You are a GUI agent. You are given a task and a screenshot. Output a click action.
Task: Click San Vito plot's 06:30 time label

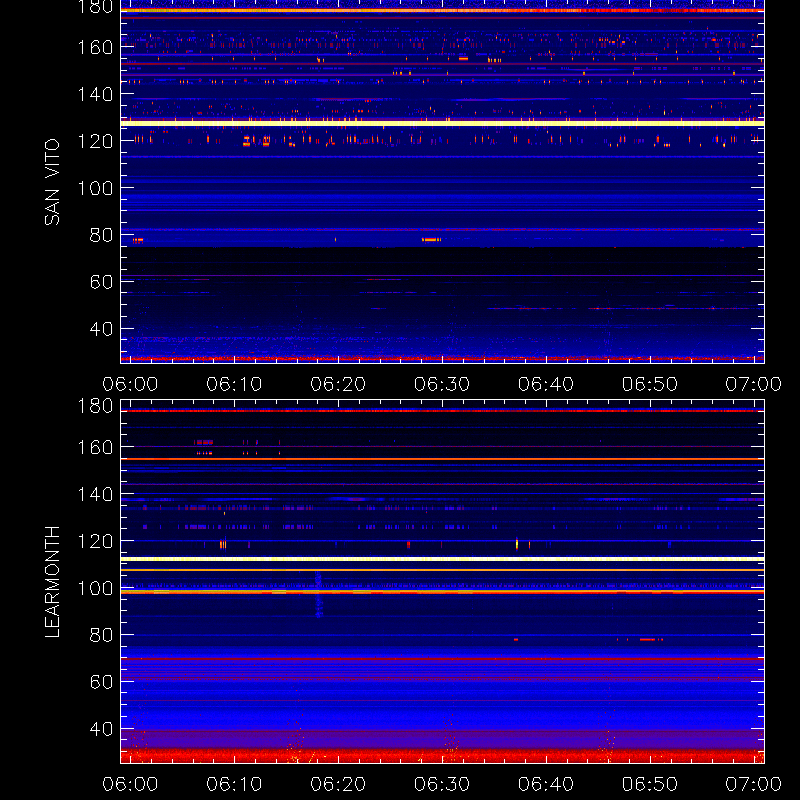point(442,384)
